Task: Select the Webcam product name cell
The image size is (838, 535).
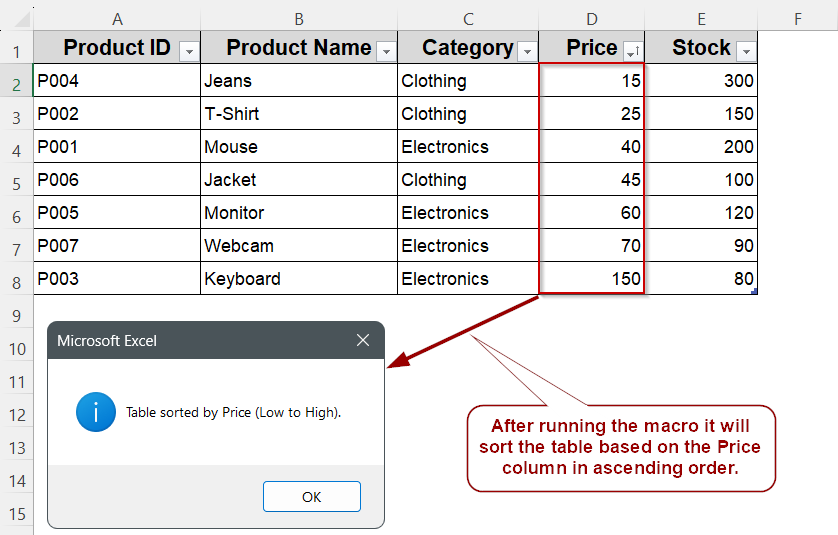Action: (x=298, y=246)
